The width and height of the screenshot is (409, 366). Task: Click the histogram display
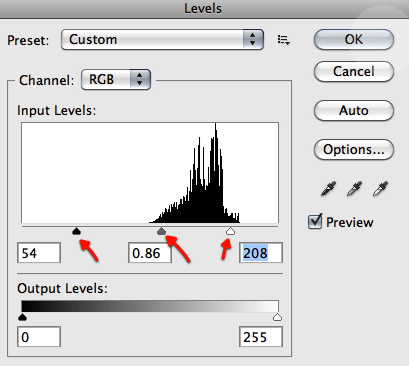[150, 173]
